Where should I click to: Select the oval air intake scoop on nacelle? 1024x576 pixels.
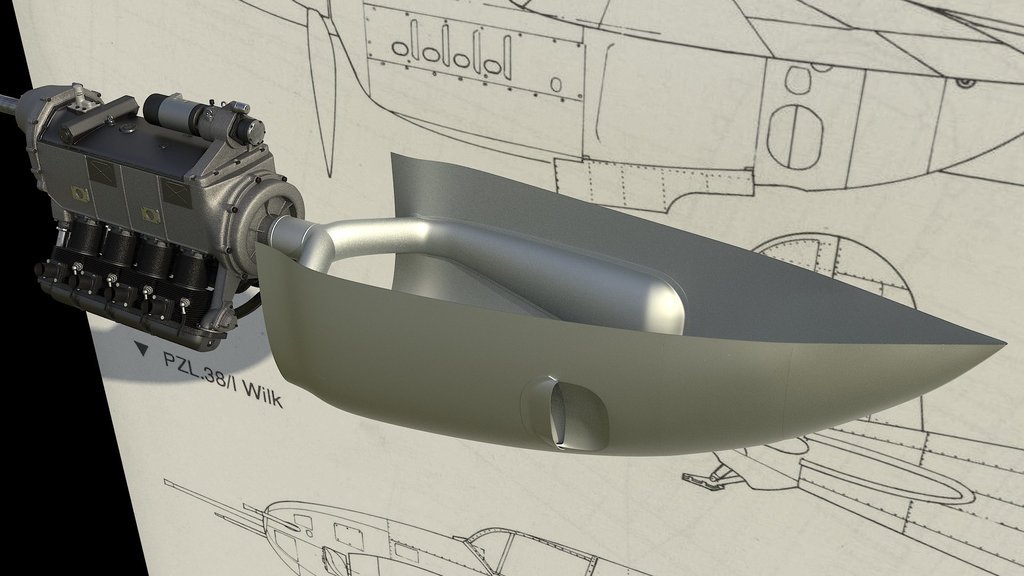click(x=566, y=412)
